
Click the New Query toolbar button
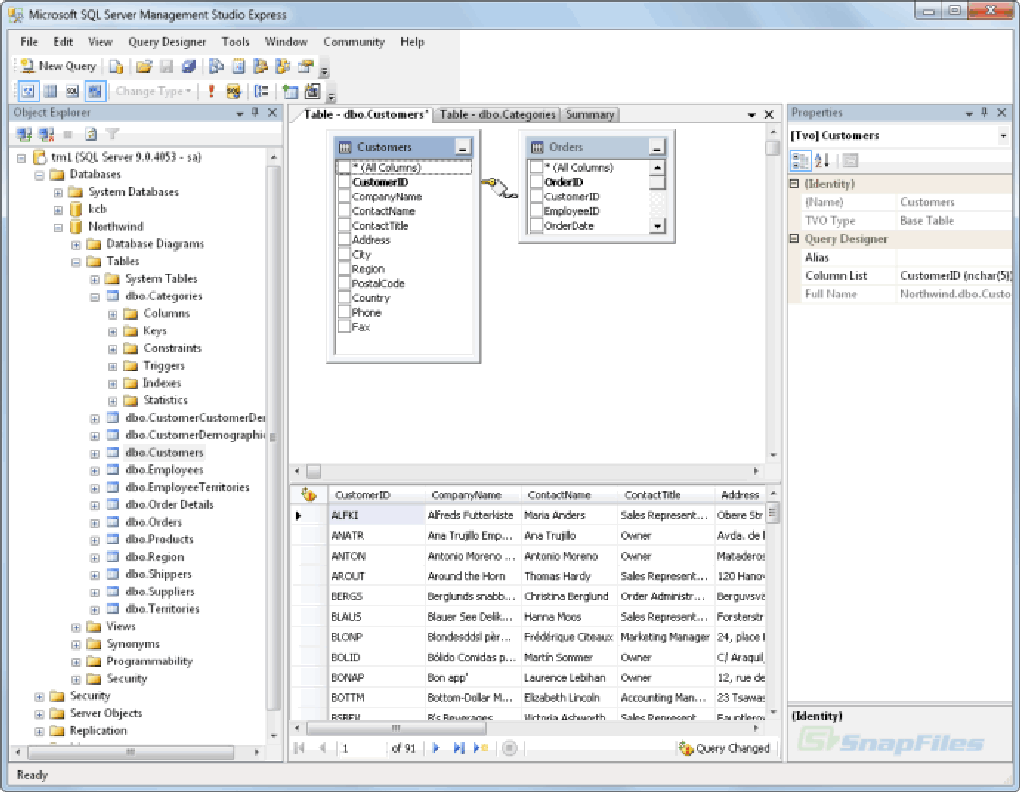tap(57, 66)
